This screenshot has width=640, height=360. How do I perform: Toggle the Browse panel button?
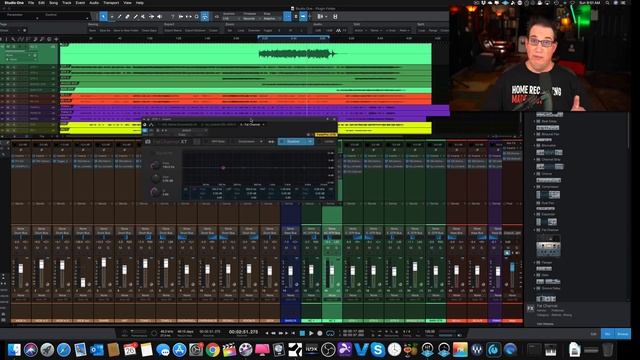coord(622,334)
